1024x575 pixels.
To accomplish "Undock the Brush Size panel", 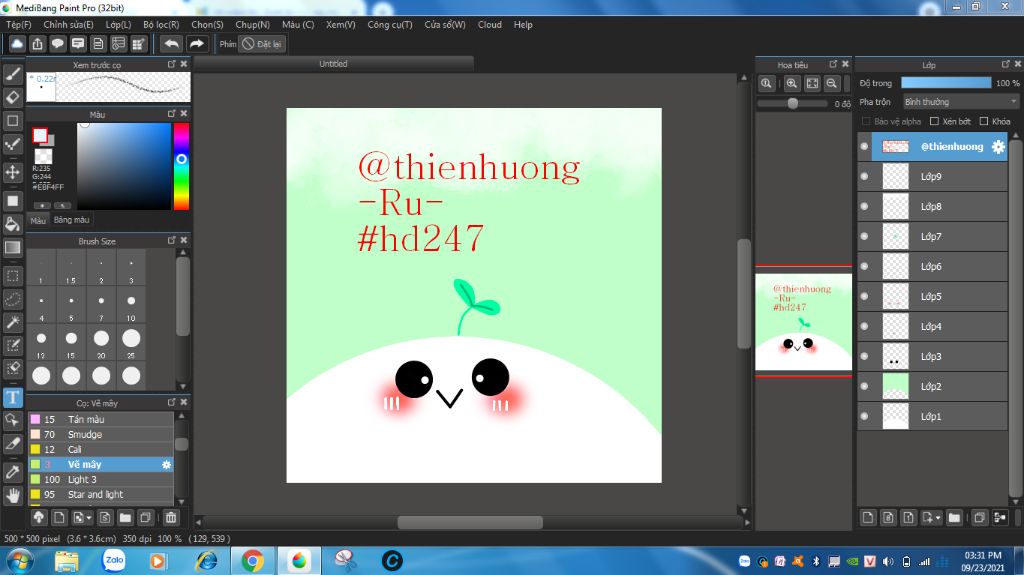I will click(171, 240).
